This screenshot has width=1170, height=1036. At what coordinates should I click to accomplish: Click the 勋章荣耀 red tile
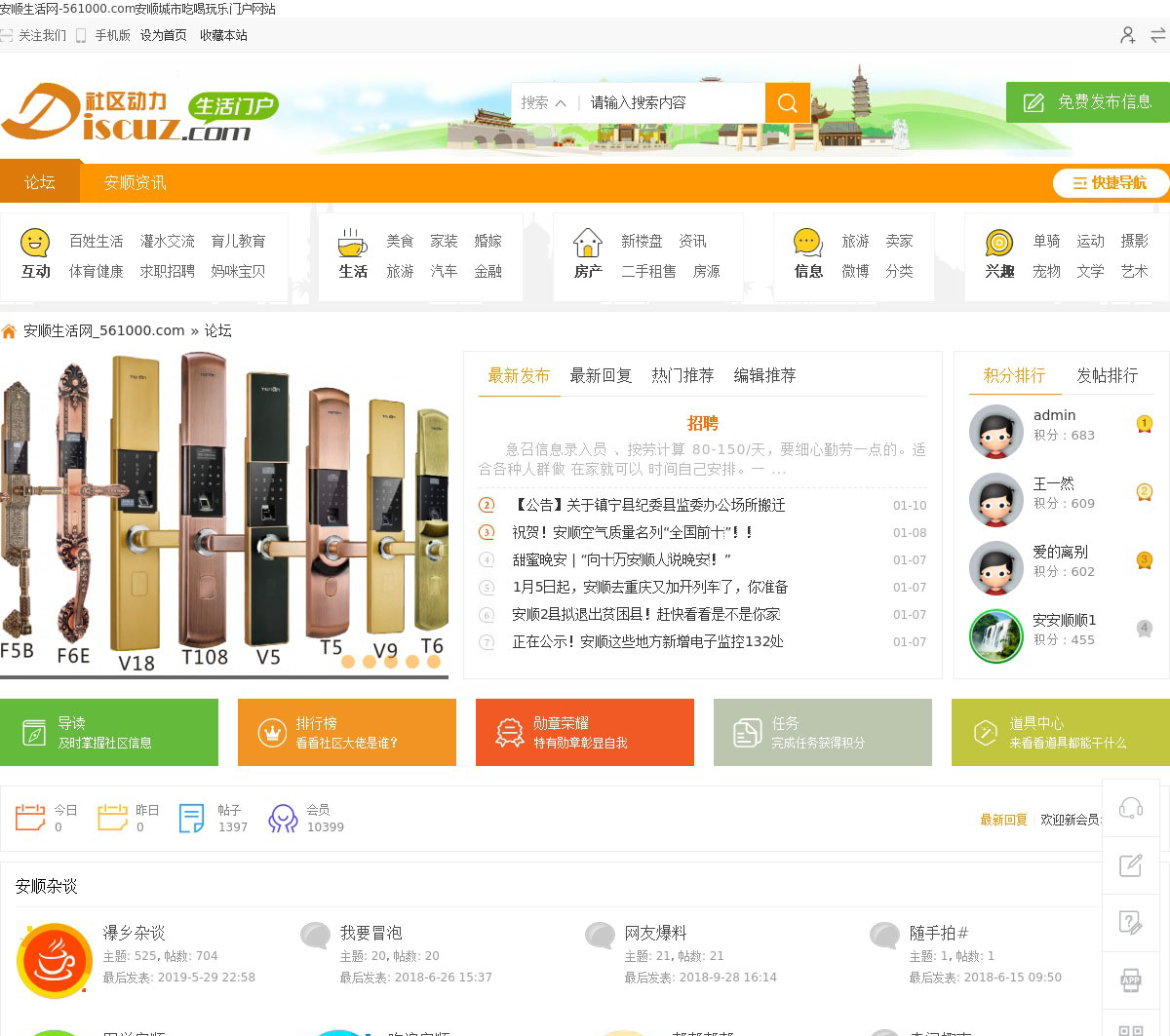tap(585, 732)
